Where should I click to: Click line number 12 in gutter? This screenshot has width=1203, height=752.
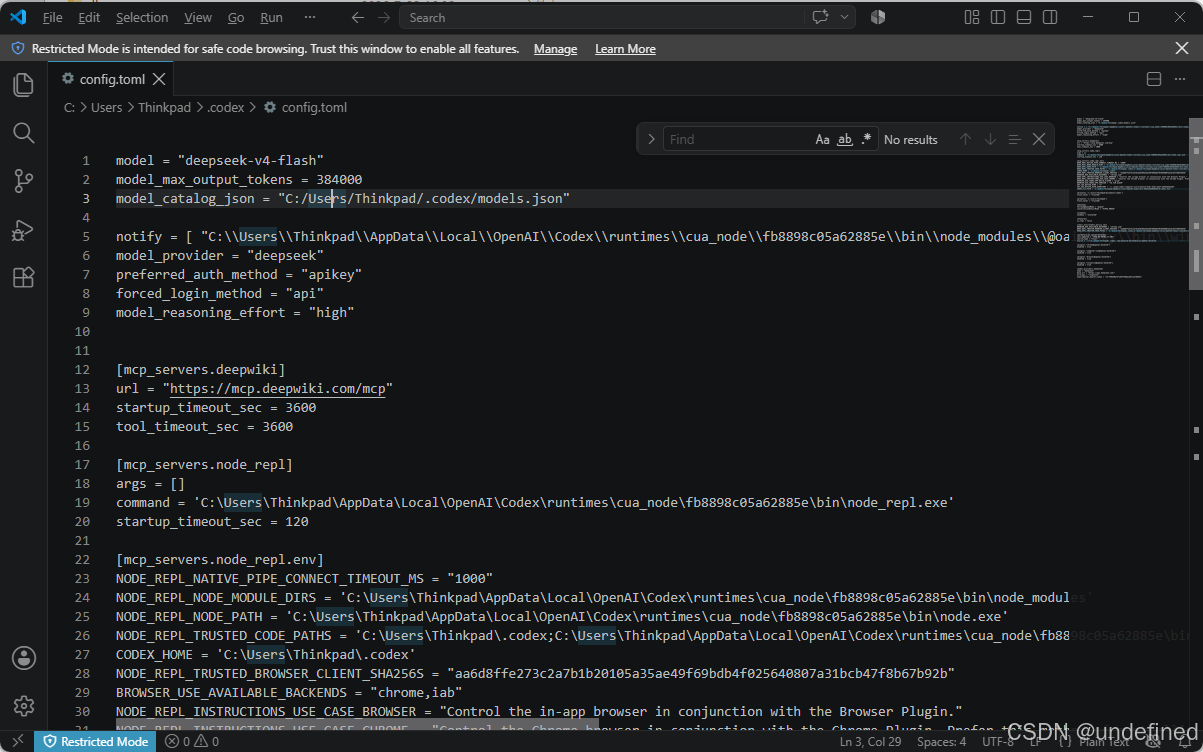point(83,369)
